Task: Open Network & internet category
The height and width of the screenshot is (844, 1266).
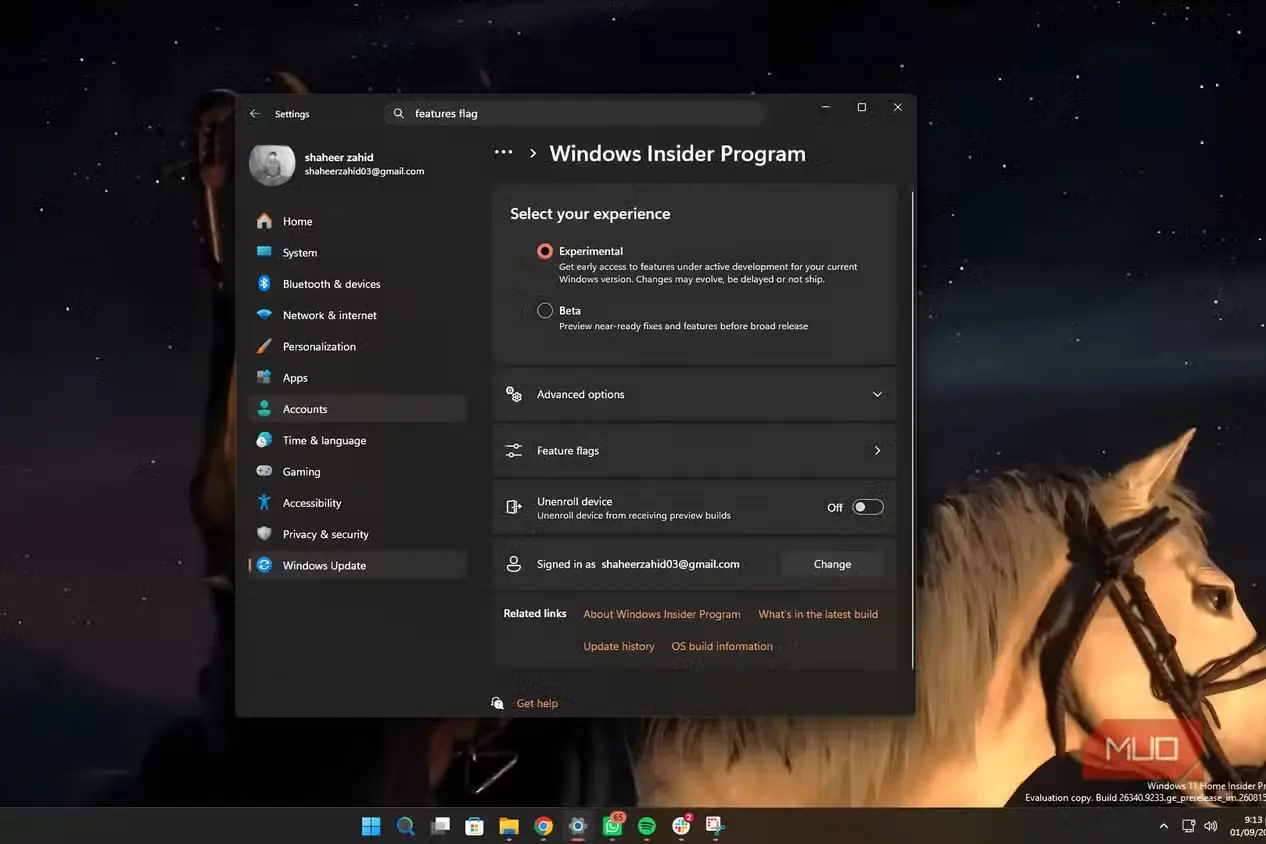Action: point(357,315)
